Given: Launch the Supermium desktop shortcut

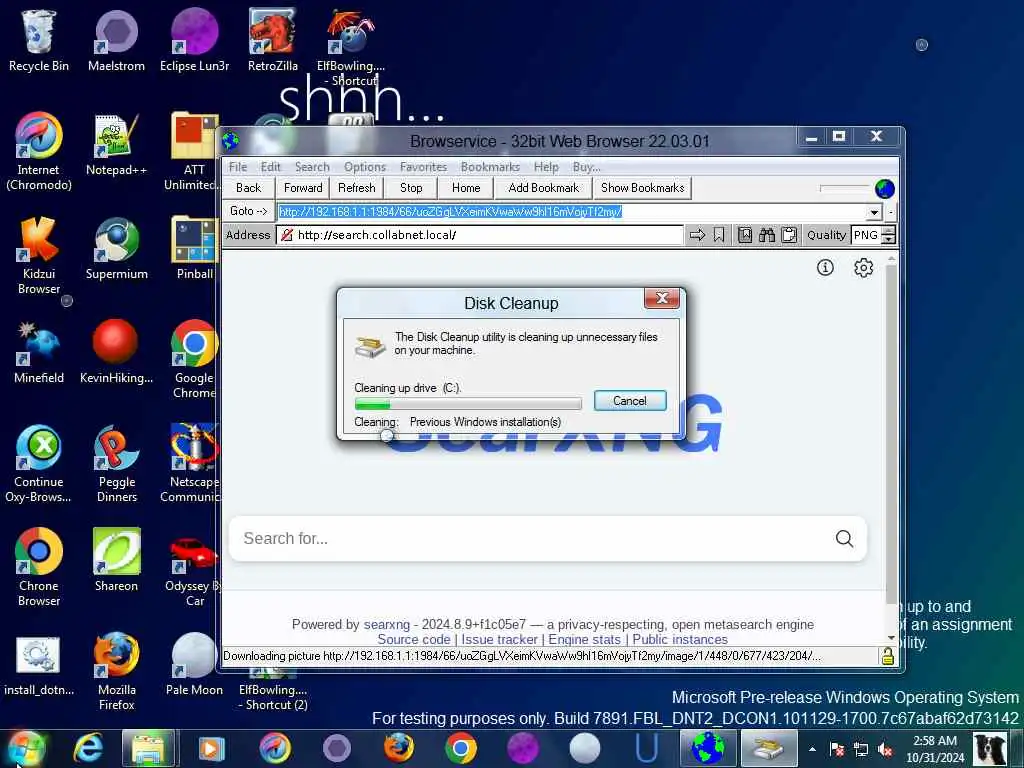Looking at the screenshot, I should tap(116, 249).
